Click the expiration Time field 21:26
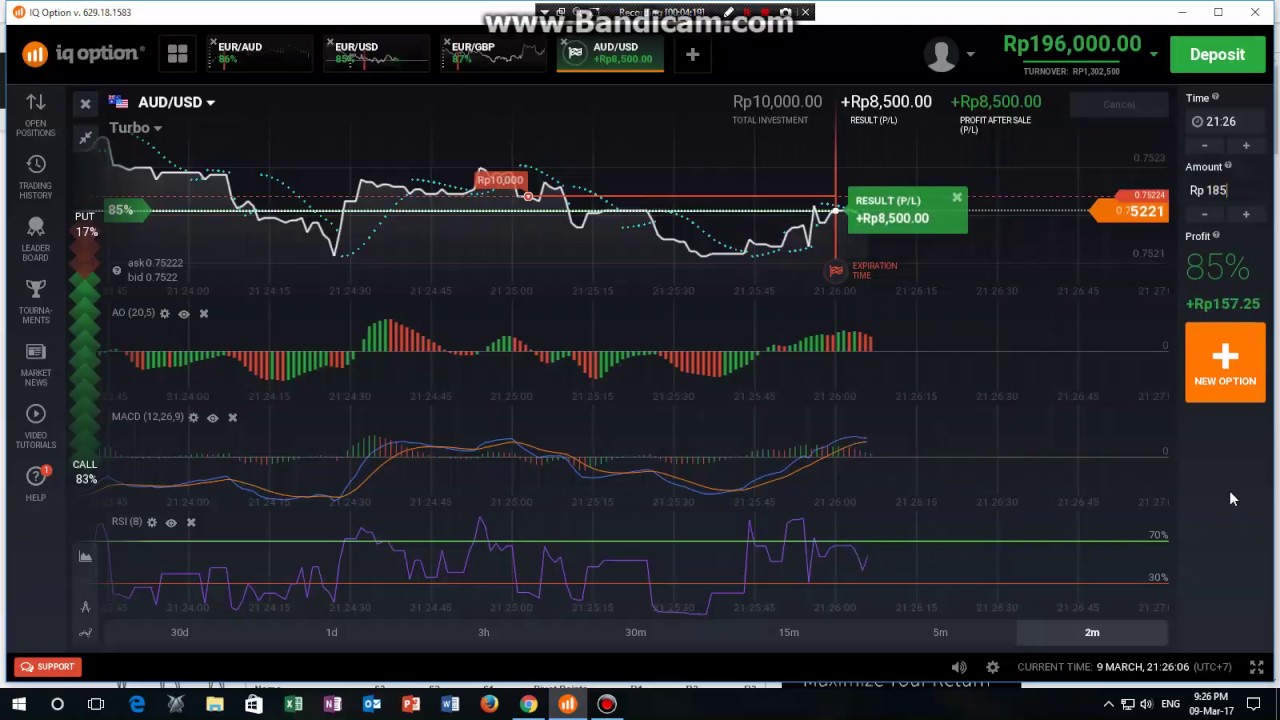This screenshot has width=1280, height=720. point(1225,122)
